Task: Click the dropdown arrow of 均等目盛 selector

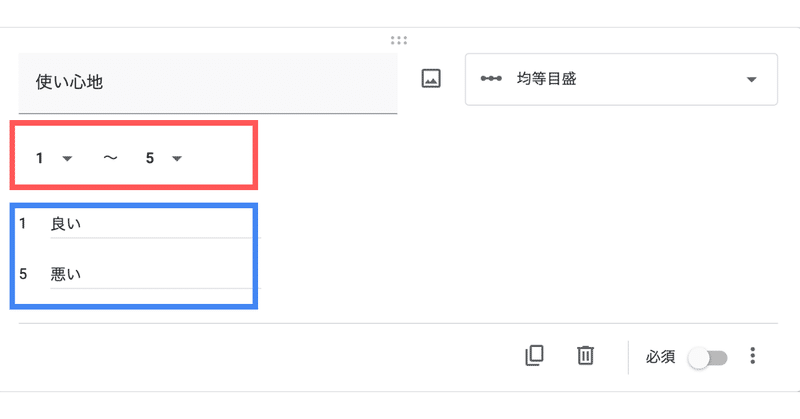Action: tap(751, 80)
